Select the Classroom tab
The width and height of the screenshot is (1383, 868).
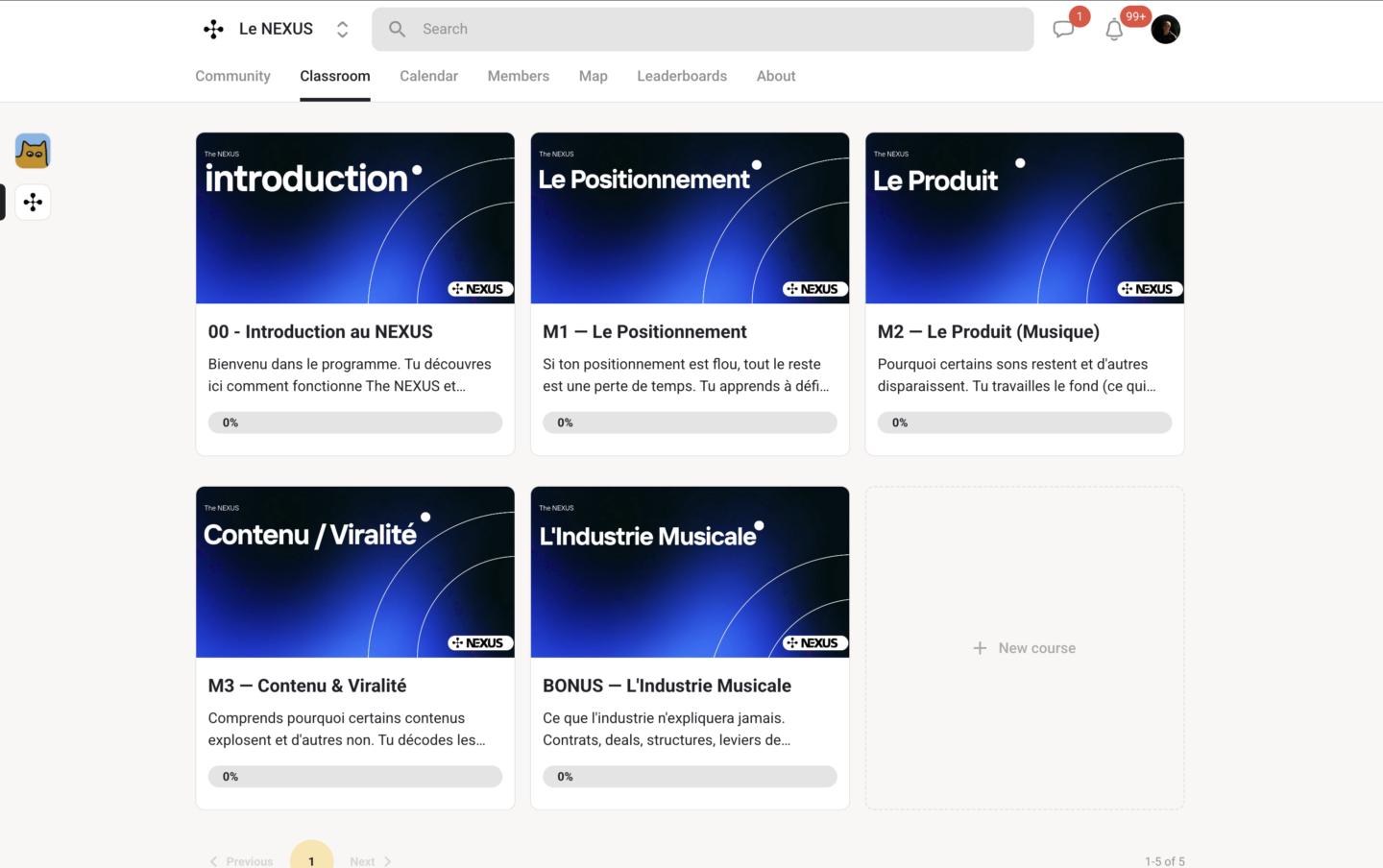[334, 76]
